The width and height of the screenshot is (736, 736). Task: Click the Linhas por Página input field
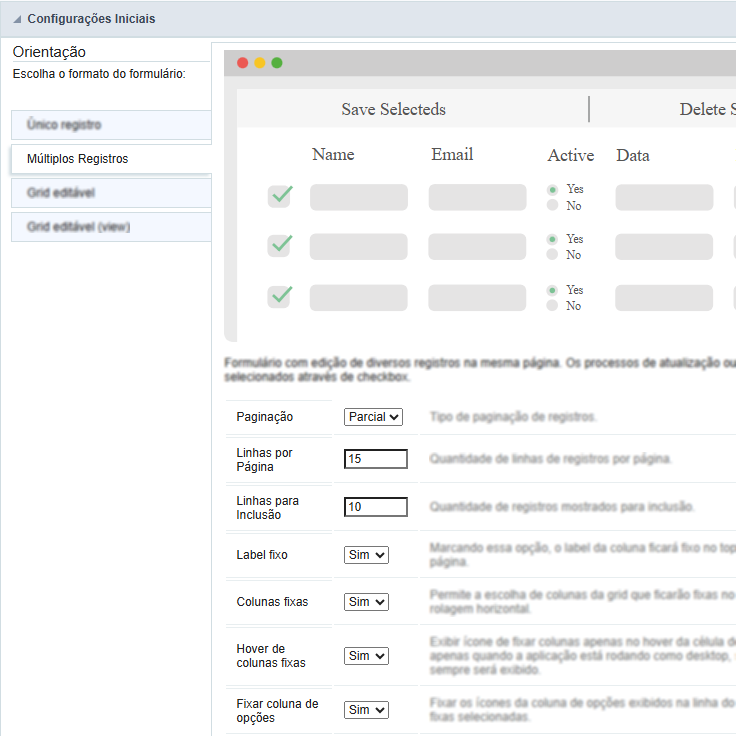pos(376,459)
